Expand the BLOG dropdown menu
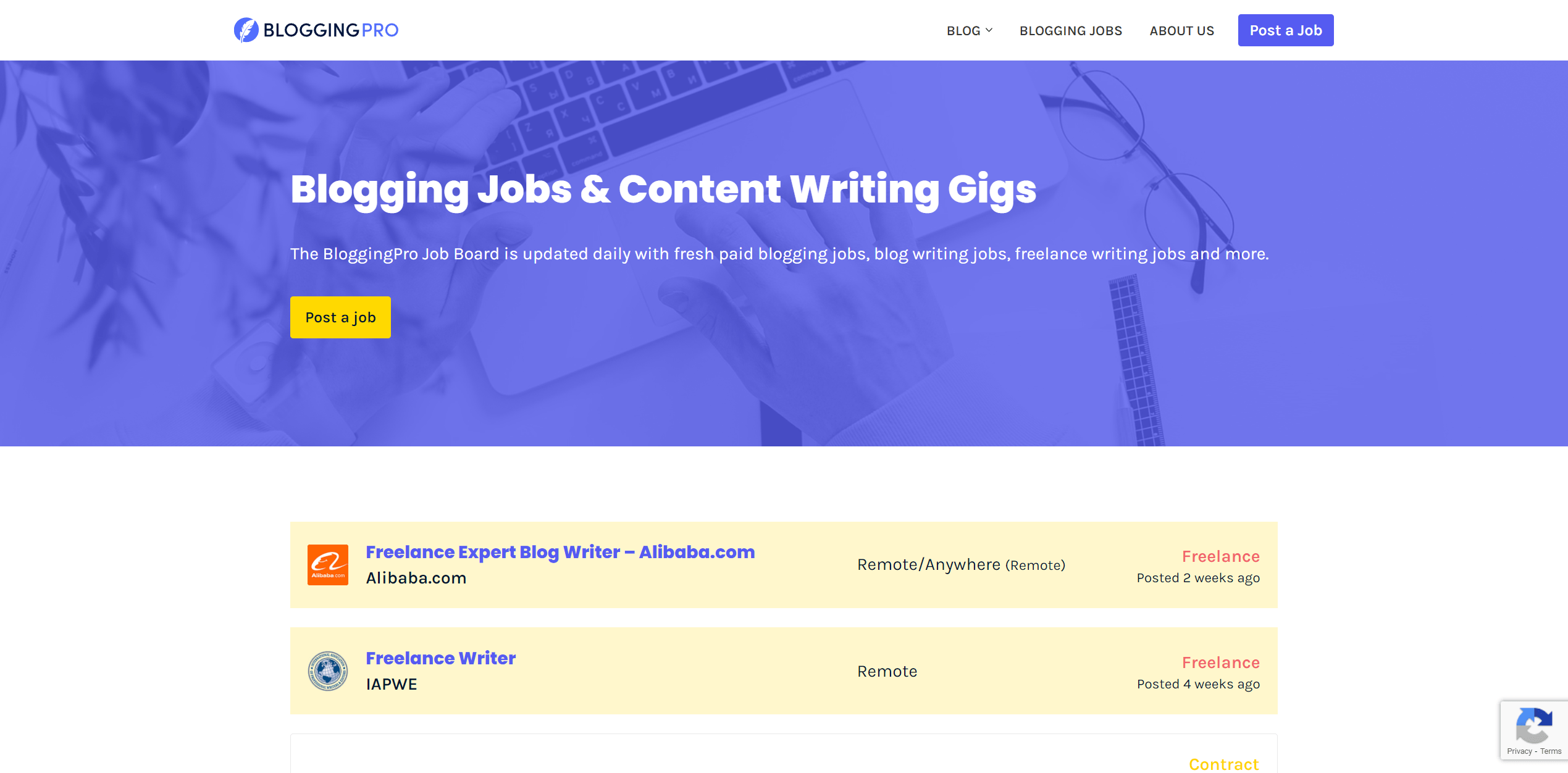 click(x=964, y=30)
